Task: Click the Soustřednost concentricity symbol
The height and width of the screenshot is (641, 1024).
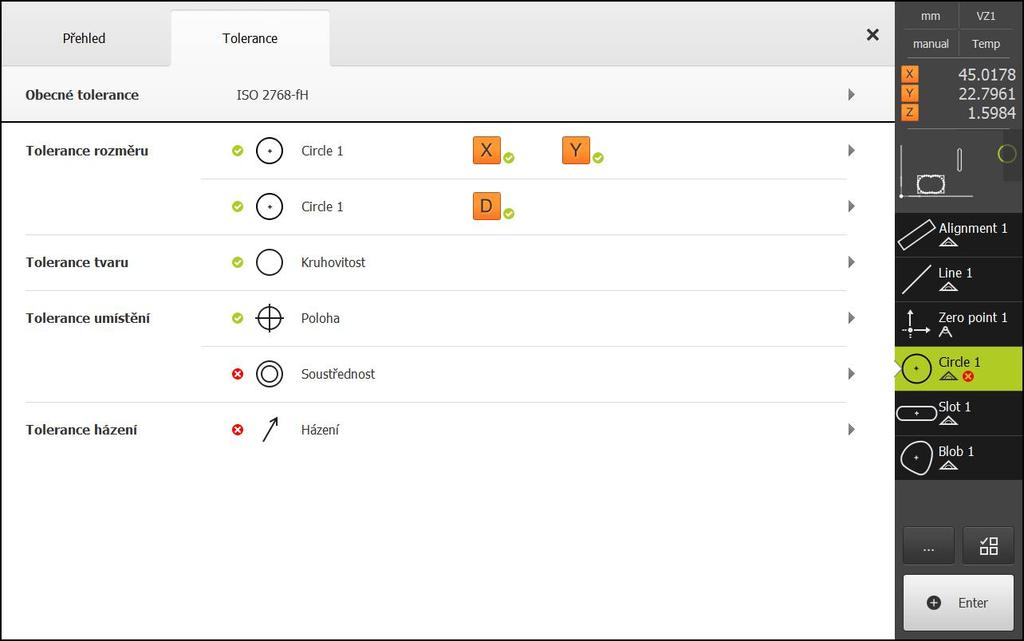Action: tap(269, 374)
